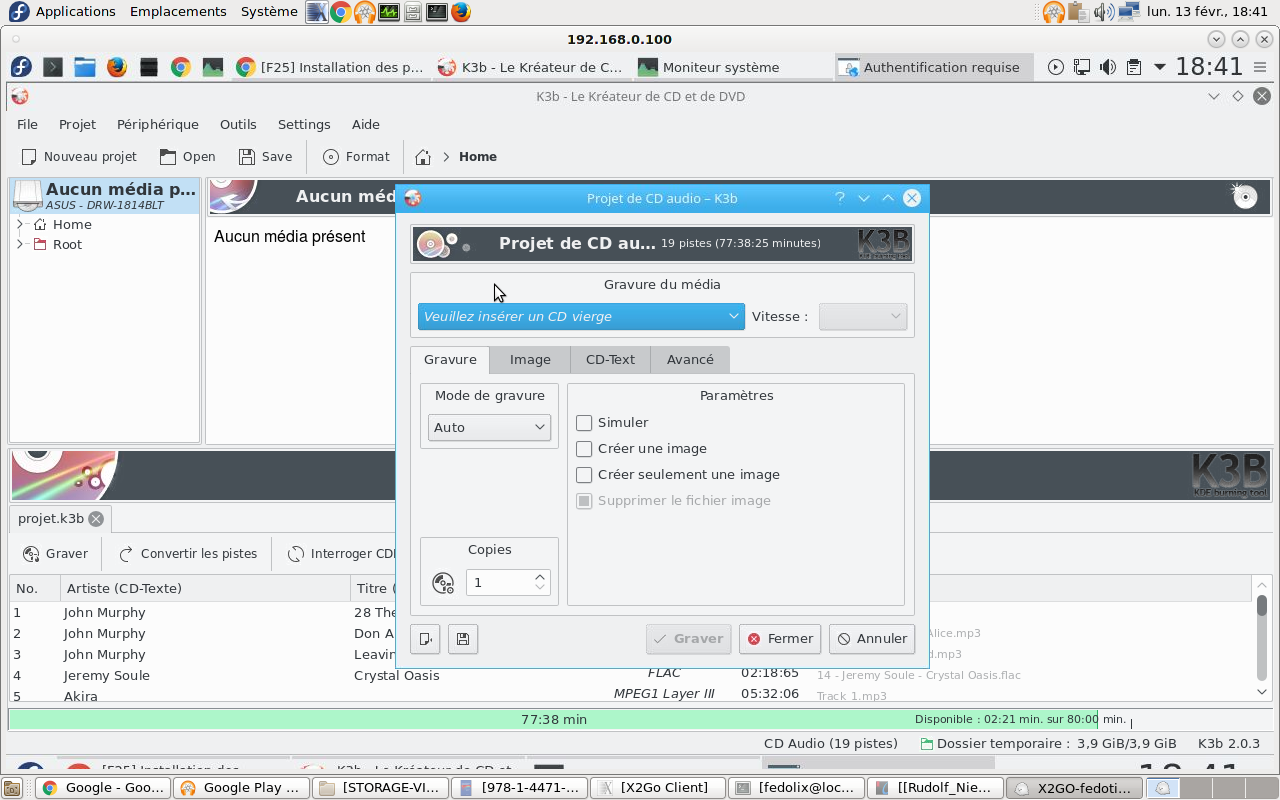Viewport: 1280px width, 800px height.
Task: Decrease the Copies count with down arrow
Action: click(540, 588)
